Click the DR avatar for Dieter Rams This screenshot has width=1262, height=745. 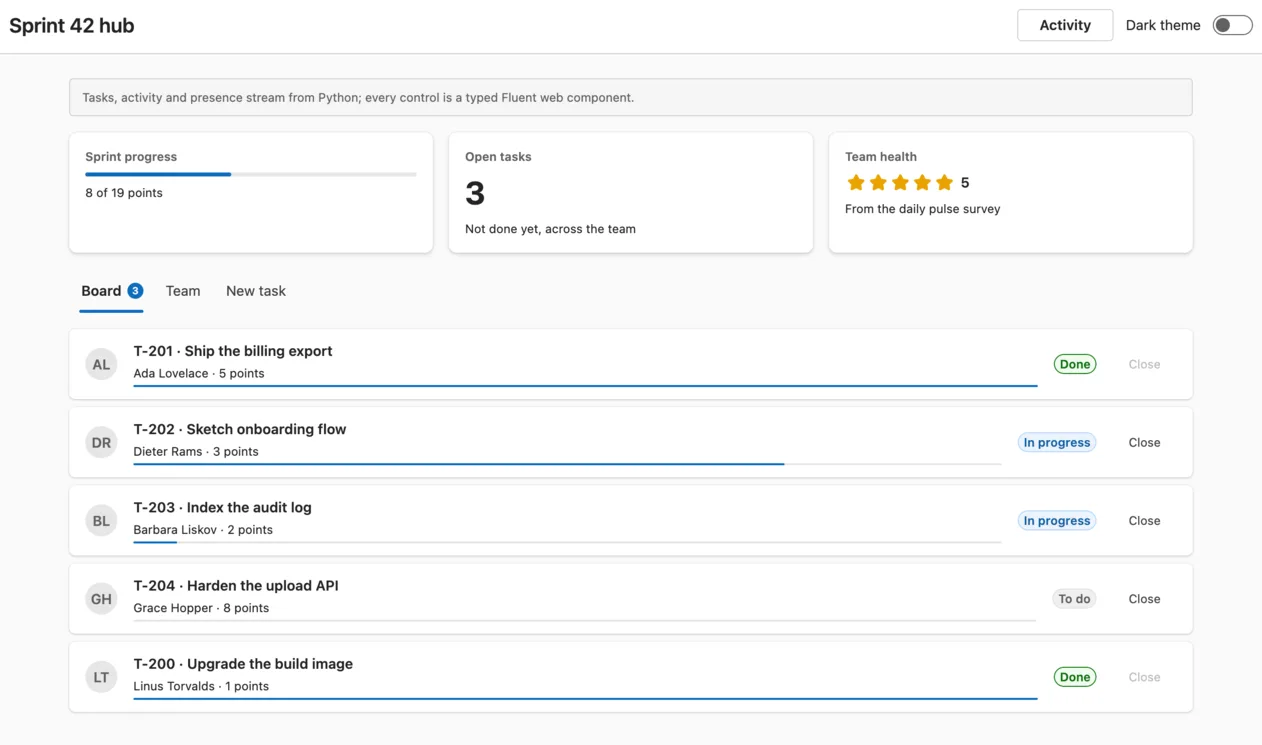pyautogui.click(x=101, y=442)
